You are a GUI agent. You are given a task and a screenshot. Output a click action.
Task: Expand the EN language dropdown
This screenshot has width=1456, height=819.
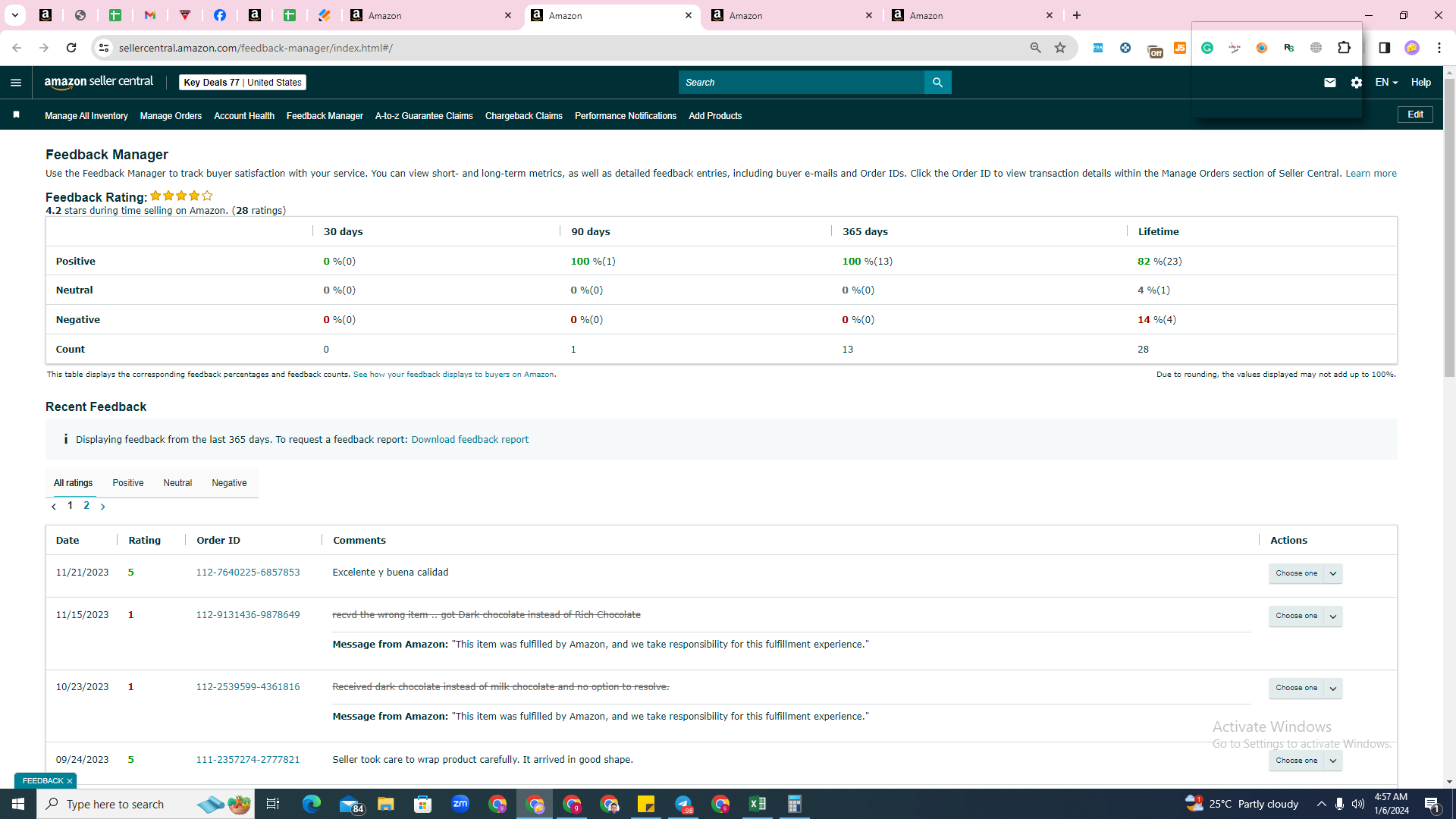(x=1386, y=83)
